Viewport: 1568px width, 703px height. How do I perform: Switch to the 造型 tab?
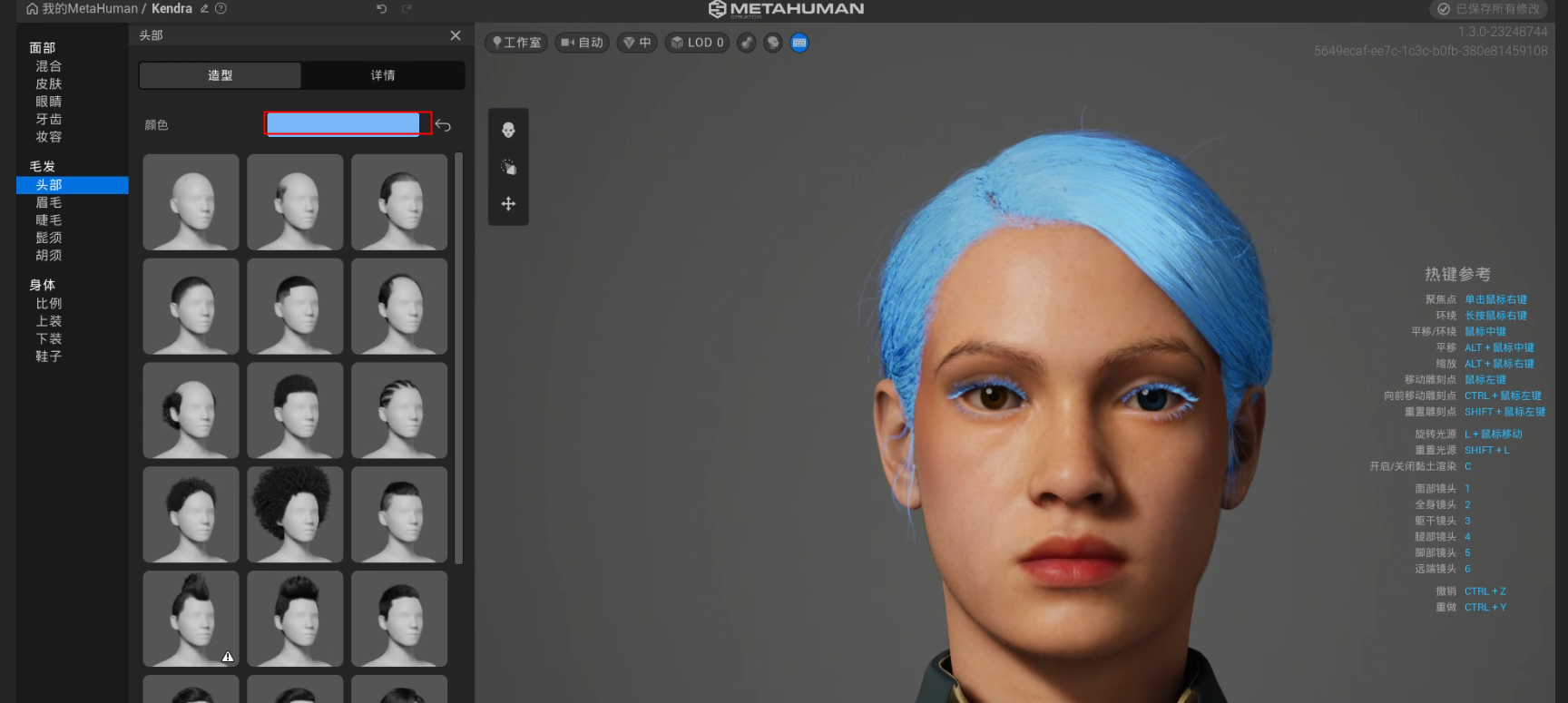pos(220,75)
